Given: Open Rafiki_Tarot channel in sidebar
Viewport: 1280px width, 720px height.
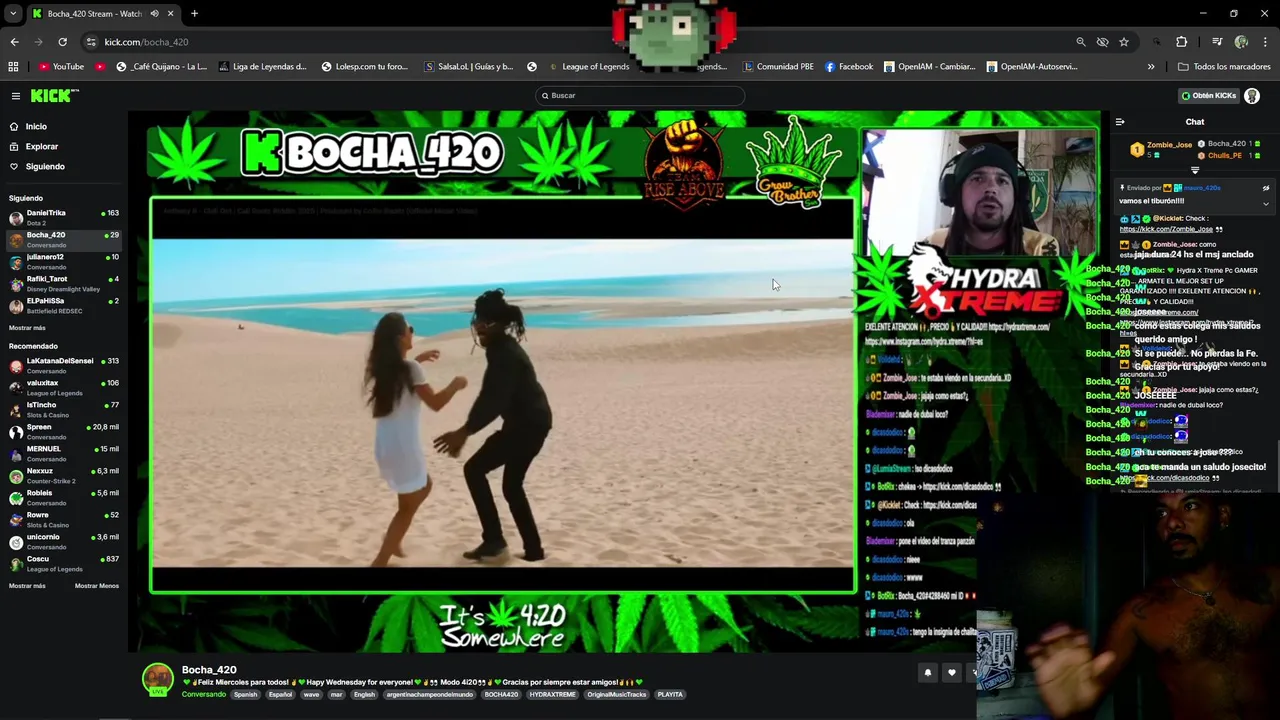Looking at the screenshot, I should tap(63, 283).
